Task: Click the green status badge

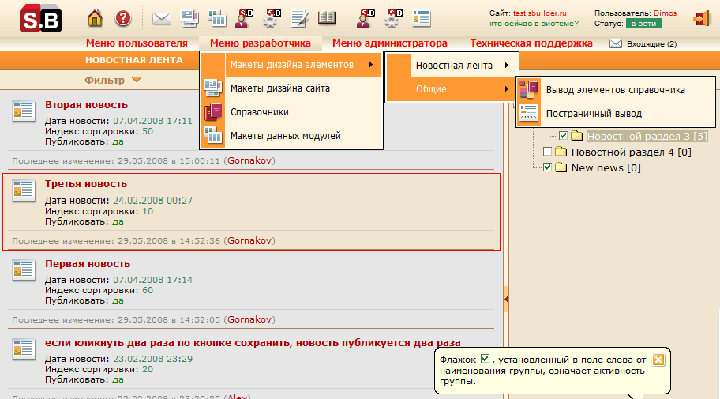Action: pos(644,23)
